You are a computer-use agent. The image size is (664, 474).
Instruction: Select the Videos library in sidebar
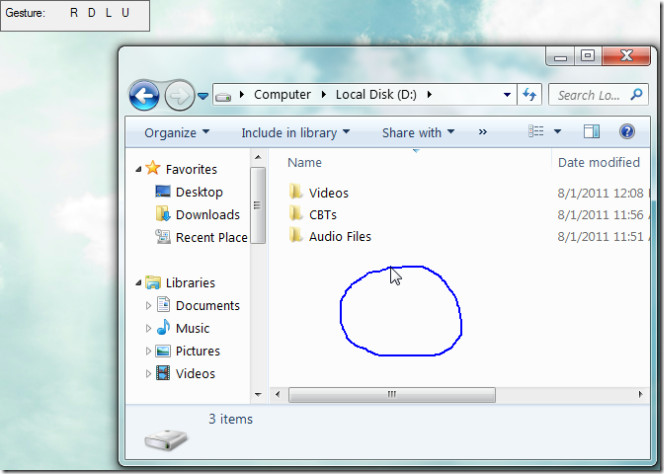tap(195, 374)
